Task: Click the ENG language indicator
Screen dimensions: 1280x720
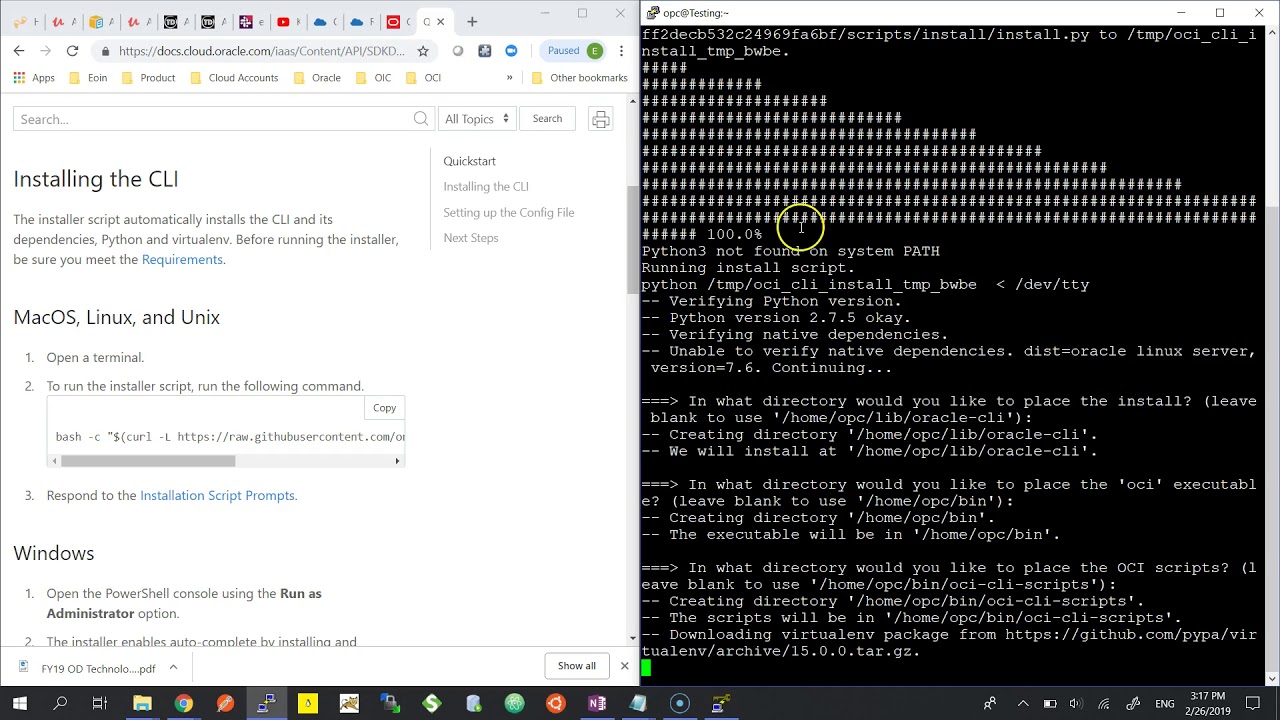Action: pyautogui.click(x=1165, y=704)
